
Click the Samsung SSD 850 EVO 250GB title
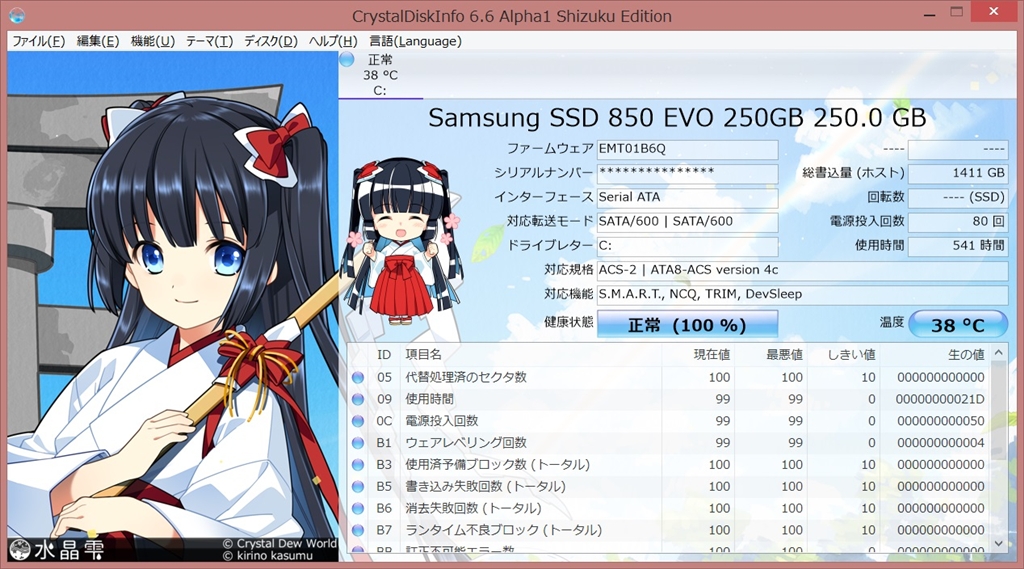[x=677, y=118]
